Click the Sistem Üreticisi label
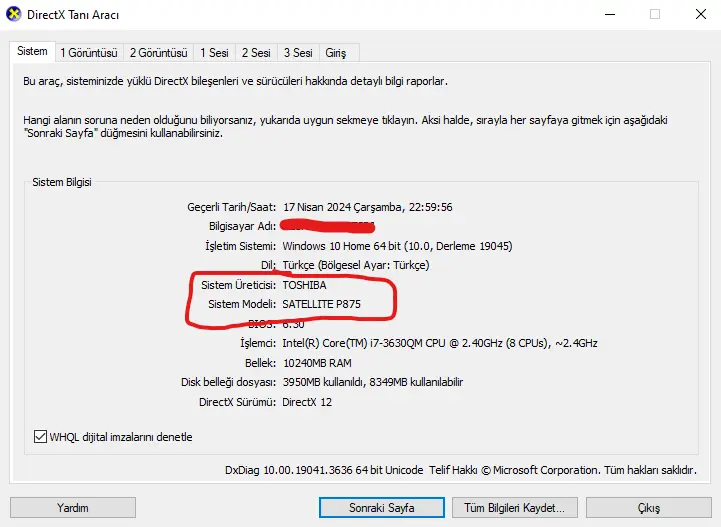Image resolution: width=721 pixels, height=527 pixels. tap(238, 285)
